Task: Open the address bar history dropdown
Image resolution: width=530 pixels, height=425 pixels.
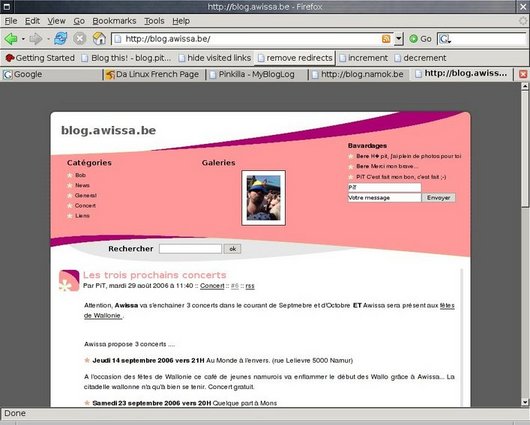Action: (399, 39)
